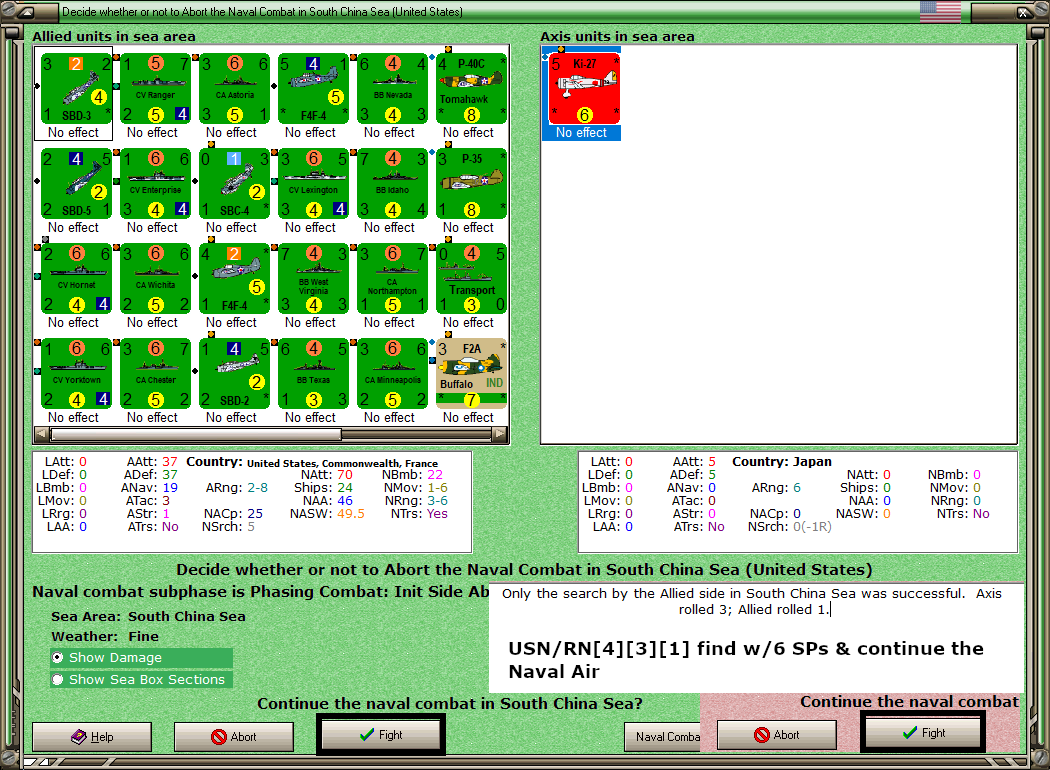
Task: Select the CA Wichita cruiser unit
Action: click(x=156, y=279)
